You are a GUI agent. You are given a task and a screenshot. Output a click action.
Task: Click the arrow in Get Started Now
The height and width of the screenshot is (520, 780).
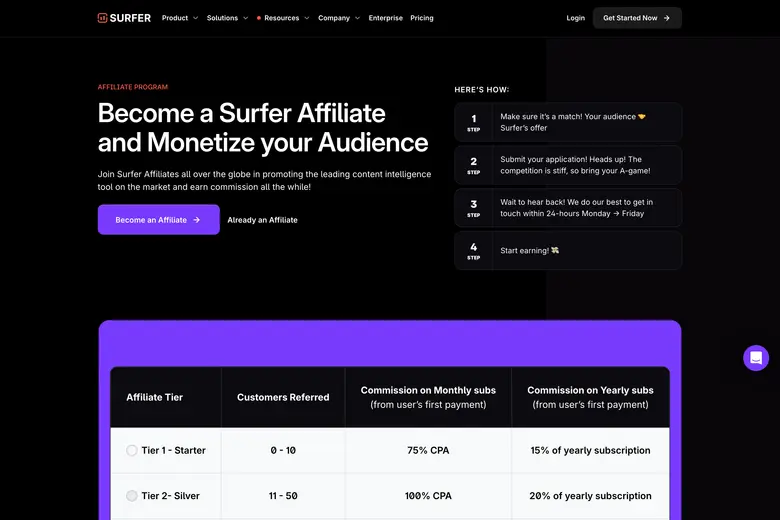(x=667, y=18)
